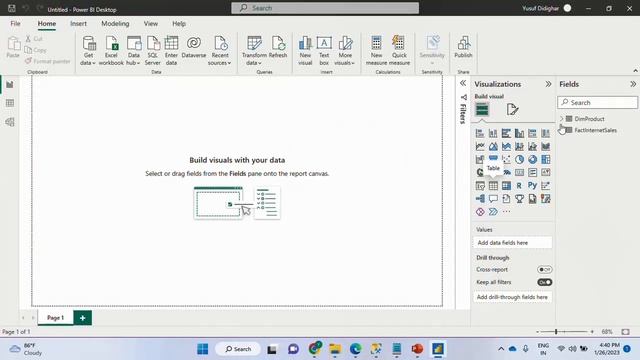Select the Line chart visual
This screenshot has height=360, width=640.
click(480, 146)
